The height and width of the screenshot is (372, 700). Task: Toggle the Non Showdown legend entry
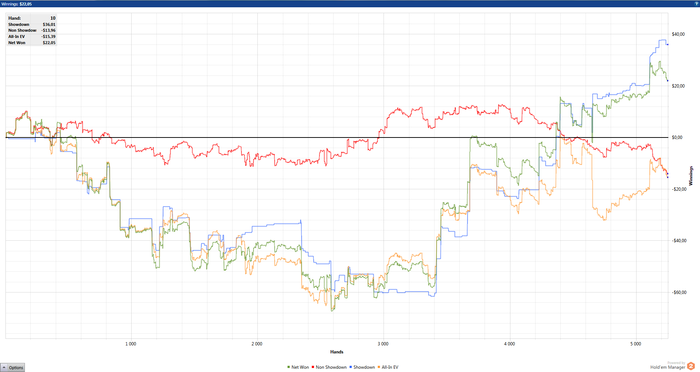(x=329, y=367)
